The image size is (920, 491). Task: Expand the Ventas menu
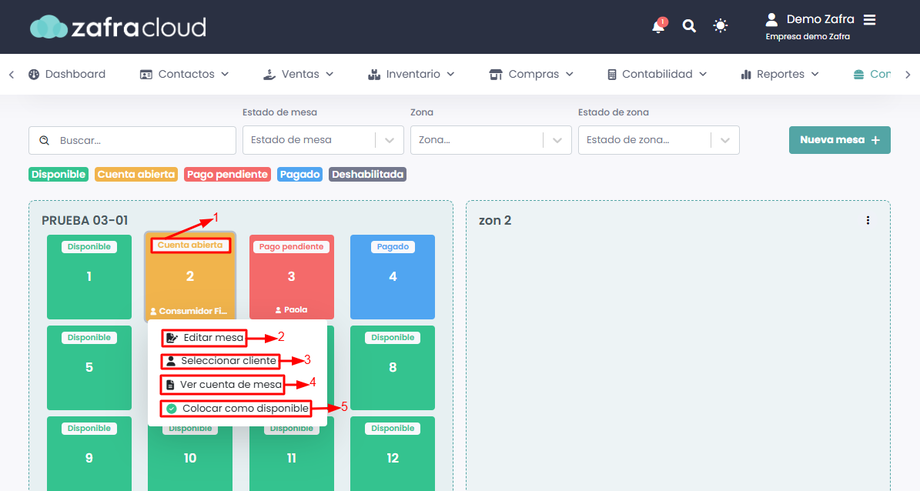click(x=298, y=74)
